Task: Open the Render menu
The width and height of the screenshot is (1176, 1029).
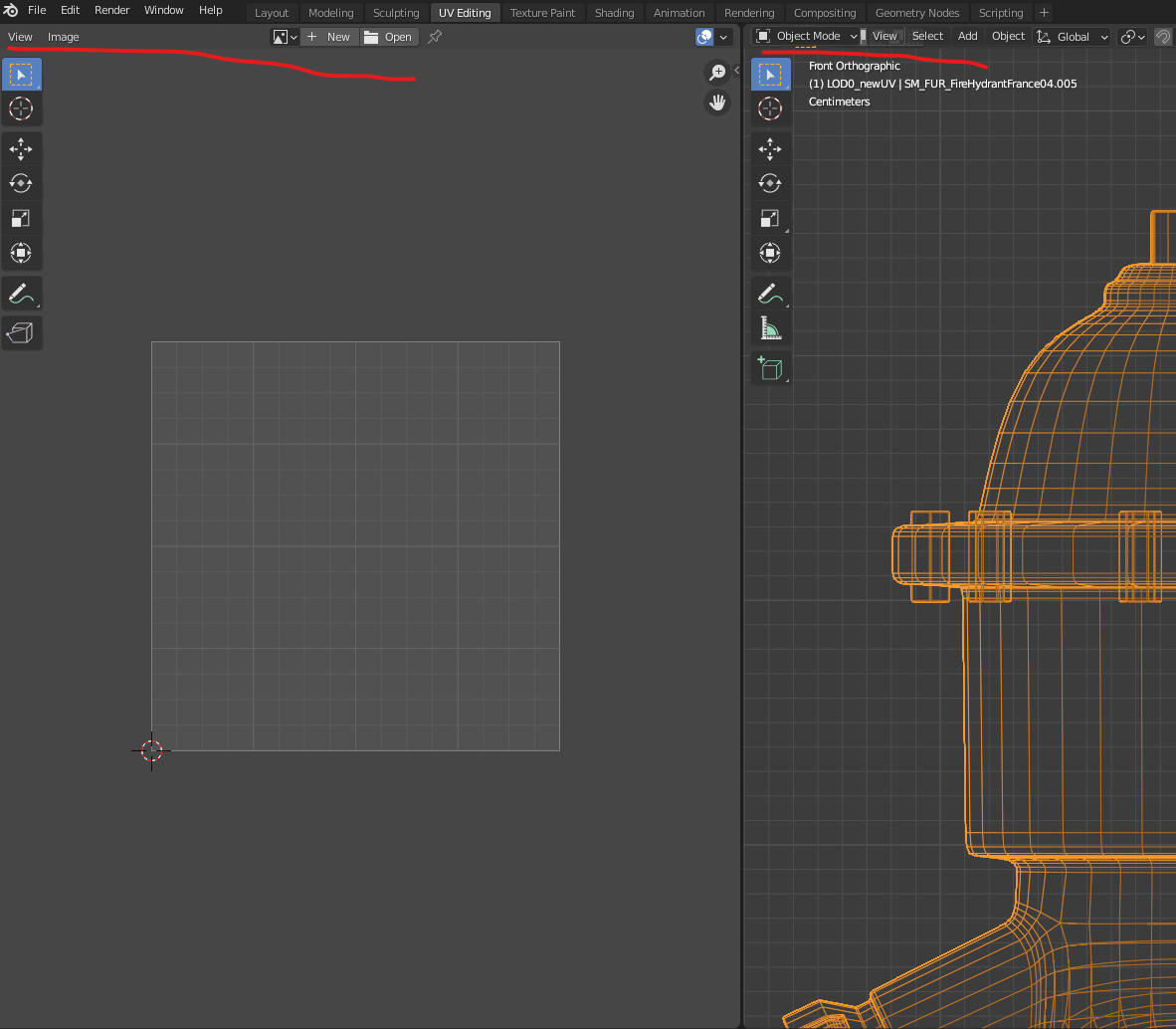Action: point(111,10)
